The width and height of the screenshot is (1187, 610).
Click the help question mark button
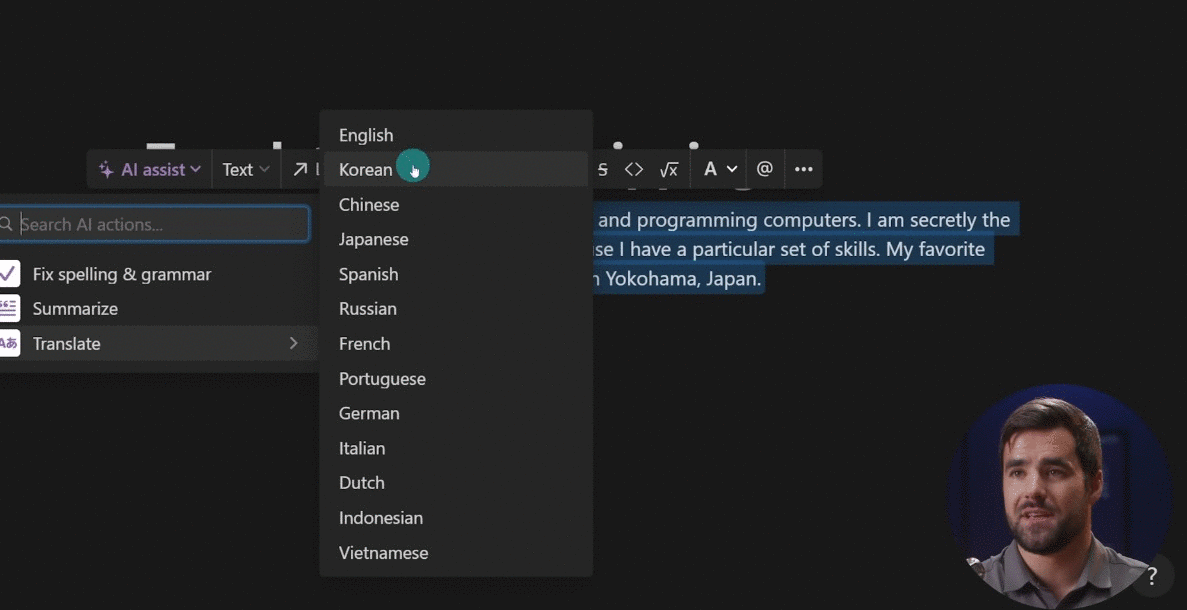pyautogui.click(x=1152, y=576)
